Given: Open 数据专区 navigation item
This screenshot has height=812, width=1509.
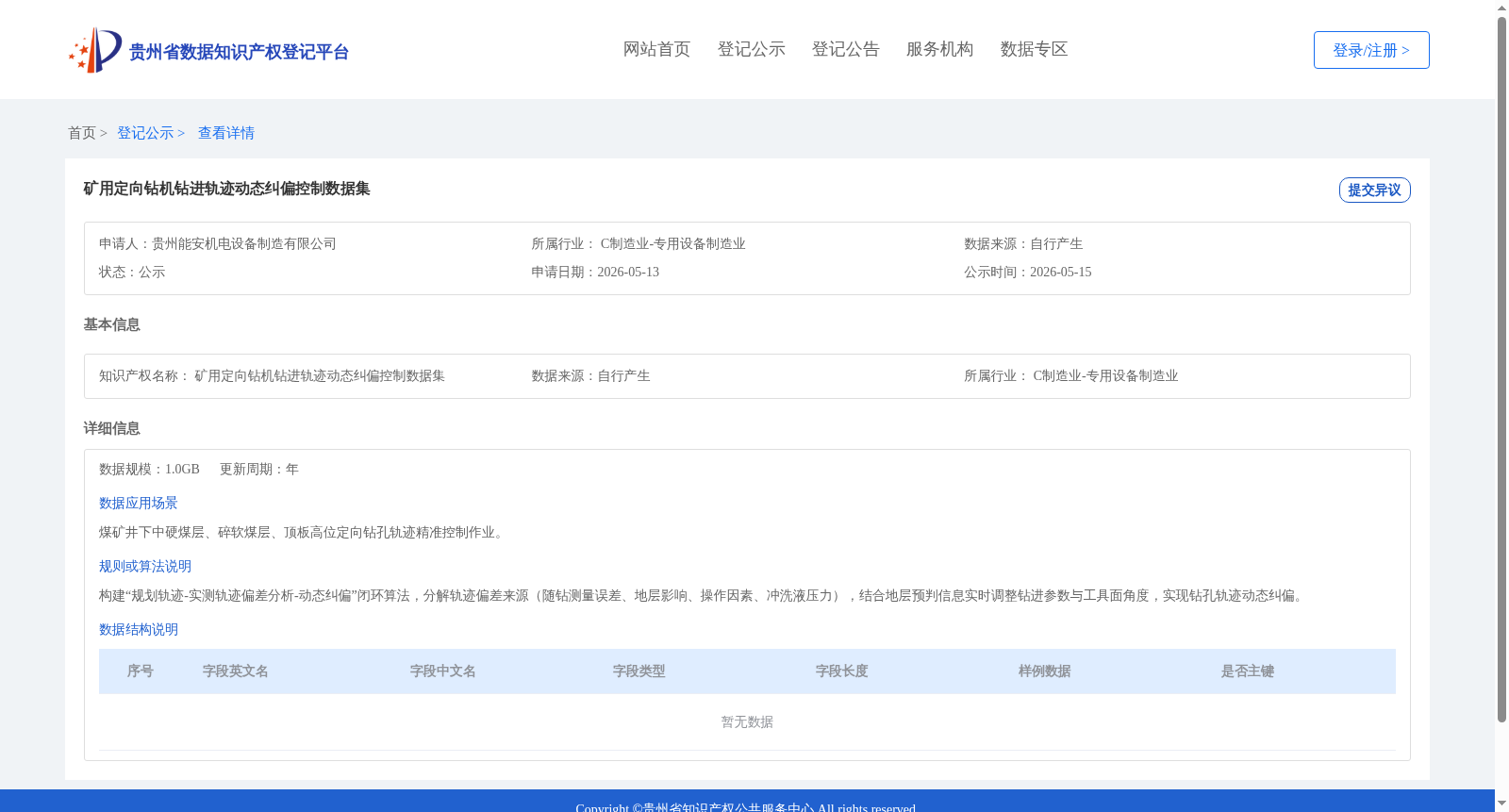Looking at the screenshot, I should point(1034,49).
